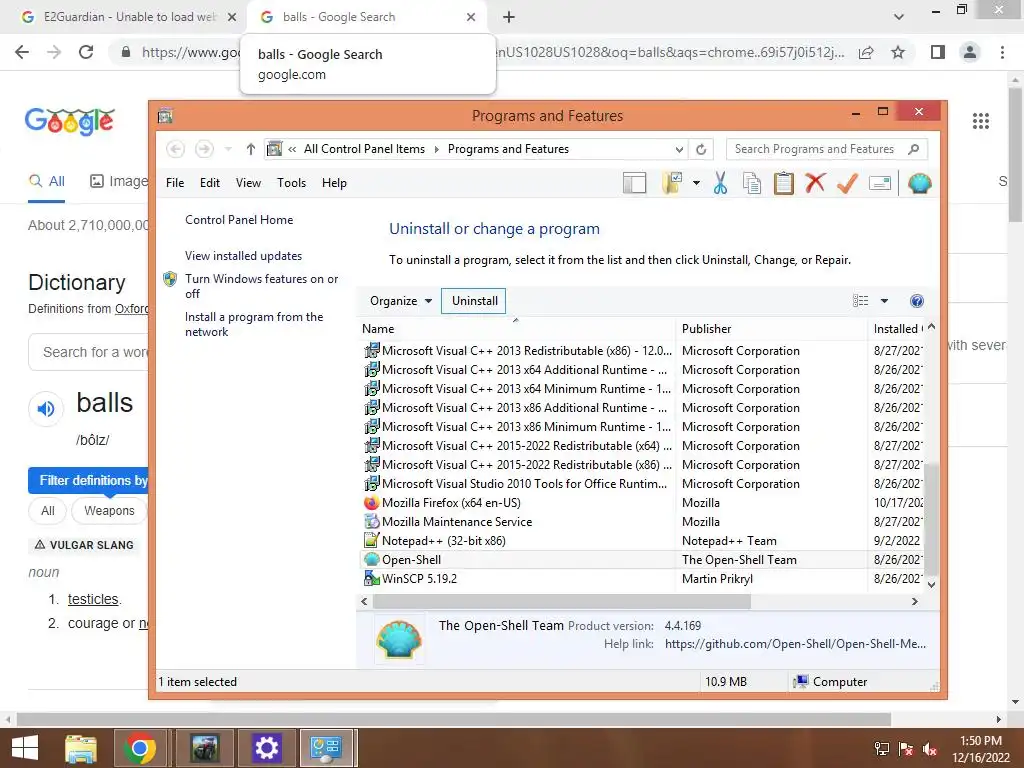
Task: Open the Chrome profile avatar
Action: 970,52
